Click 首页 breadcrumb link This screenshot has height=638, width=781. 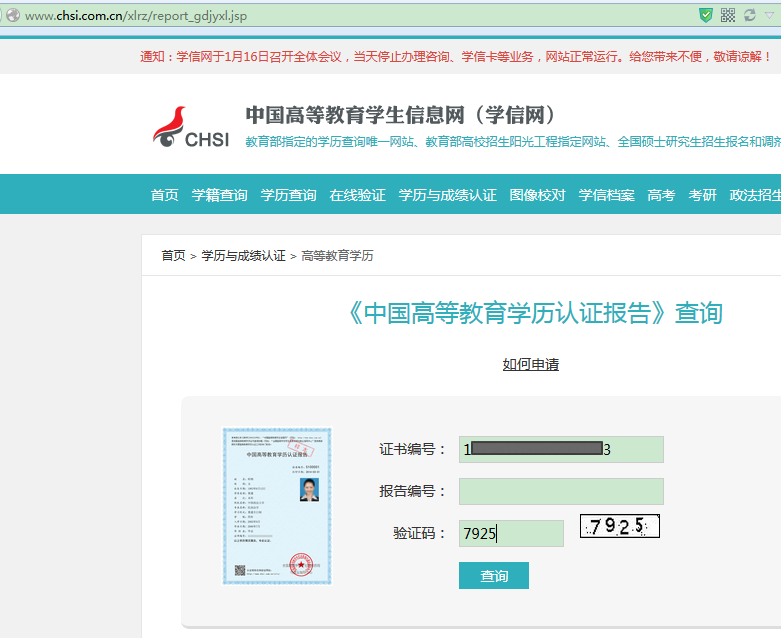[x=173, y=255]
